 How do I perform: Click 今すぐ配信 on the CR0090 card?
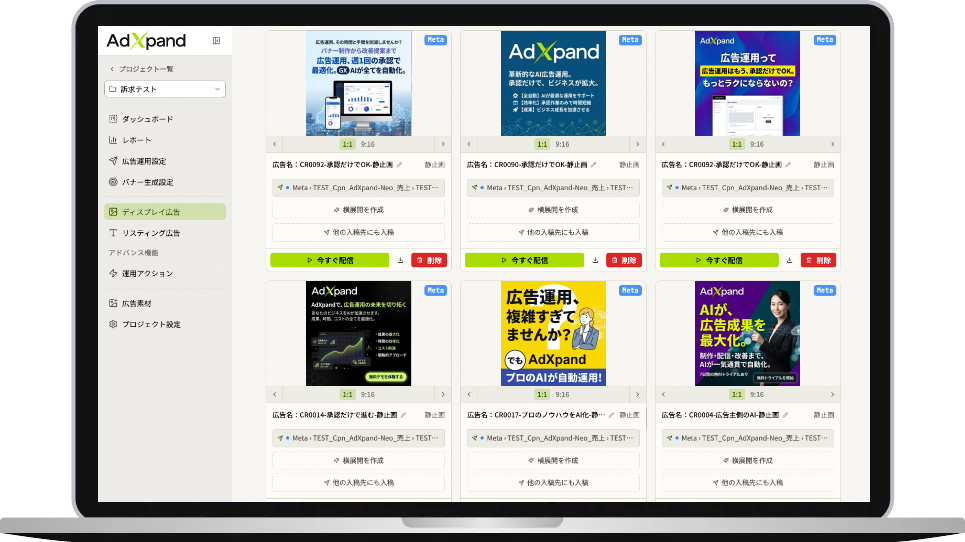pyautogui.click(x=524, y=260)
